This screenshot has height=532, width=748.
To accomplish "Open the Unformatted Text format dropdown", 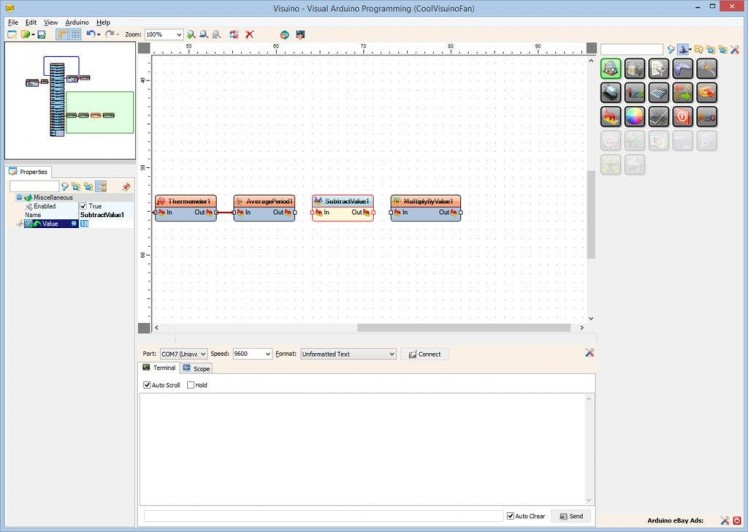I will [x=391, y=354].
